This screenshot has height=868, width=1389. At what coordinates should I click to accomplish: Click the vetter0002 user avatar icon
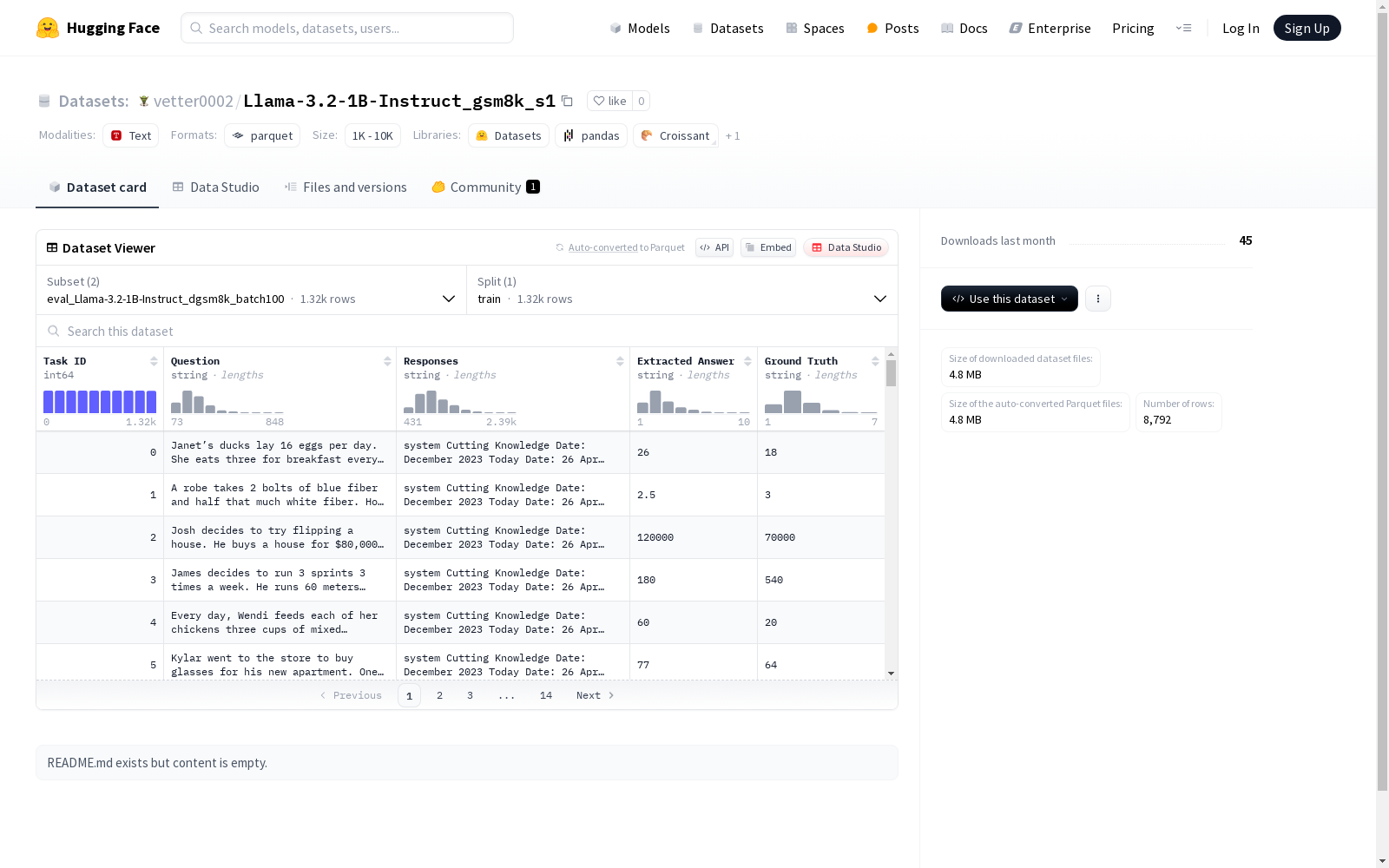(x=144, y=101)
